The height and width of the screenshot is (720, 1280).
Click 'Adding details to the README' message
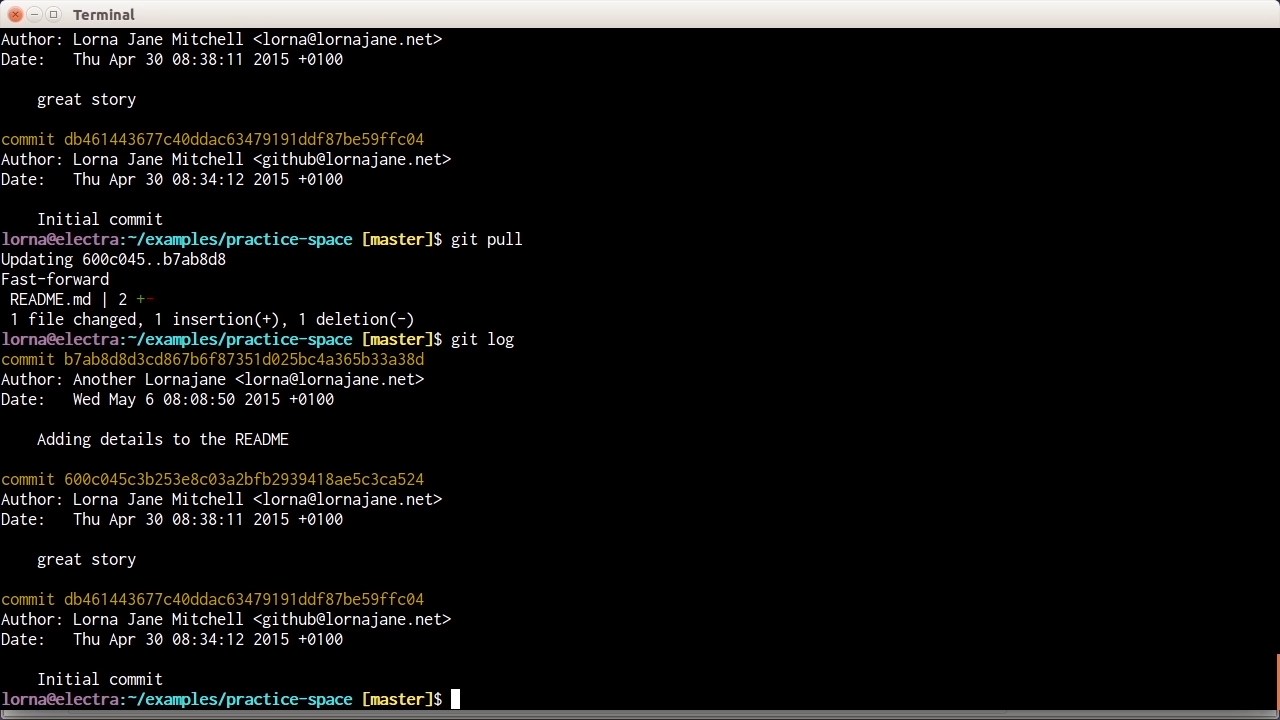coord(163,439)
